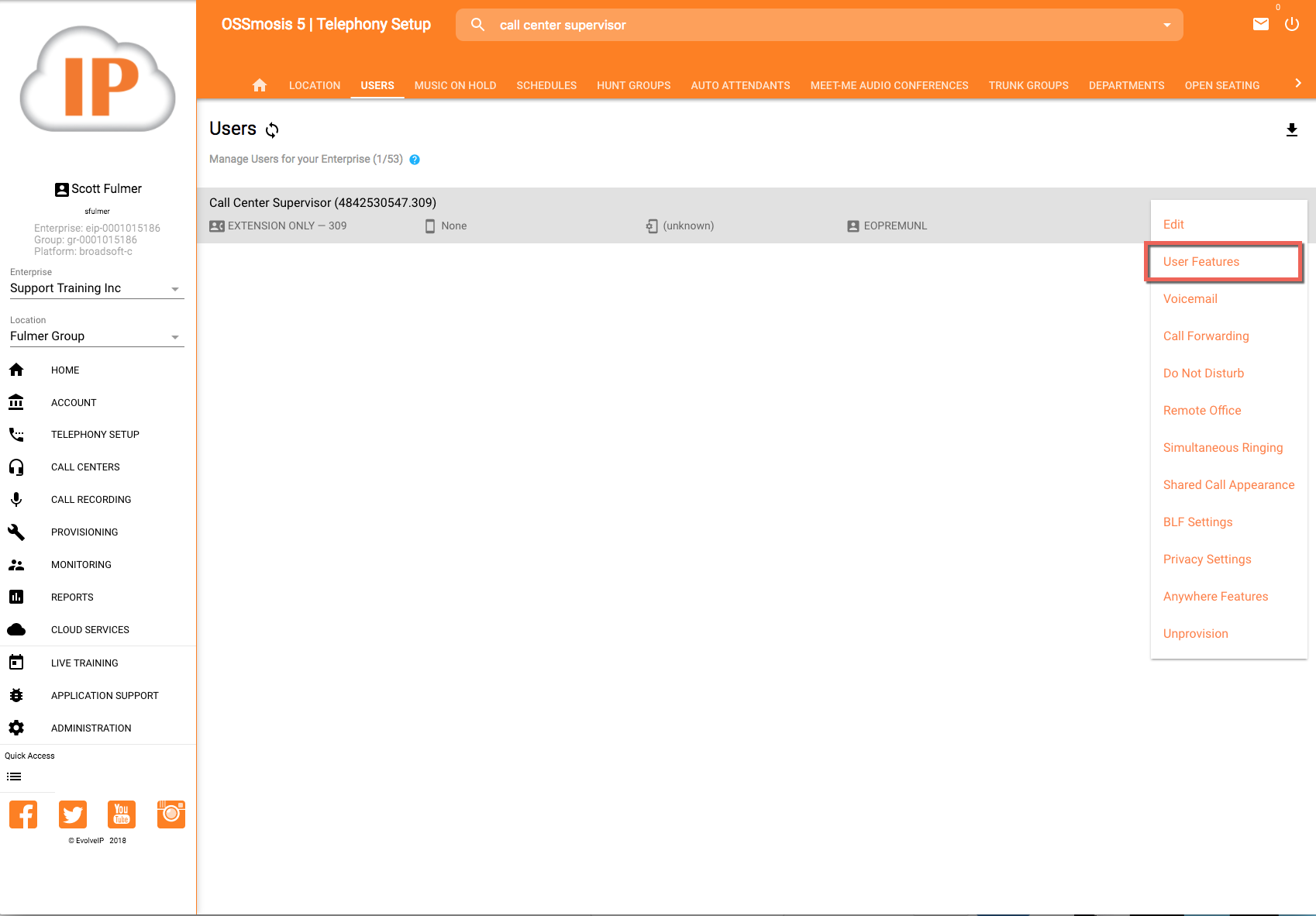Open the Twitter social icon

click(73, 814)
